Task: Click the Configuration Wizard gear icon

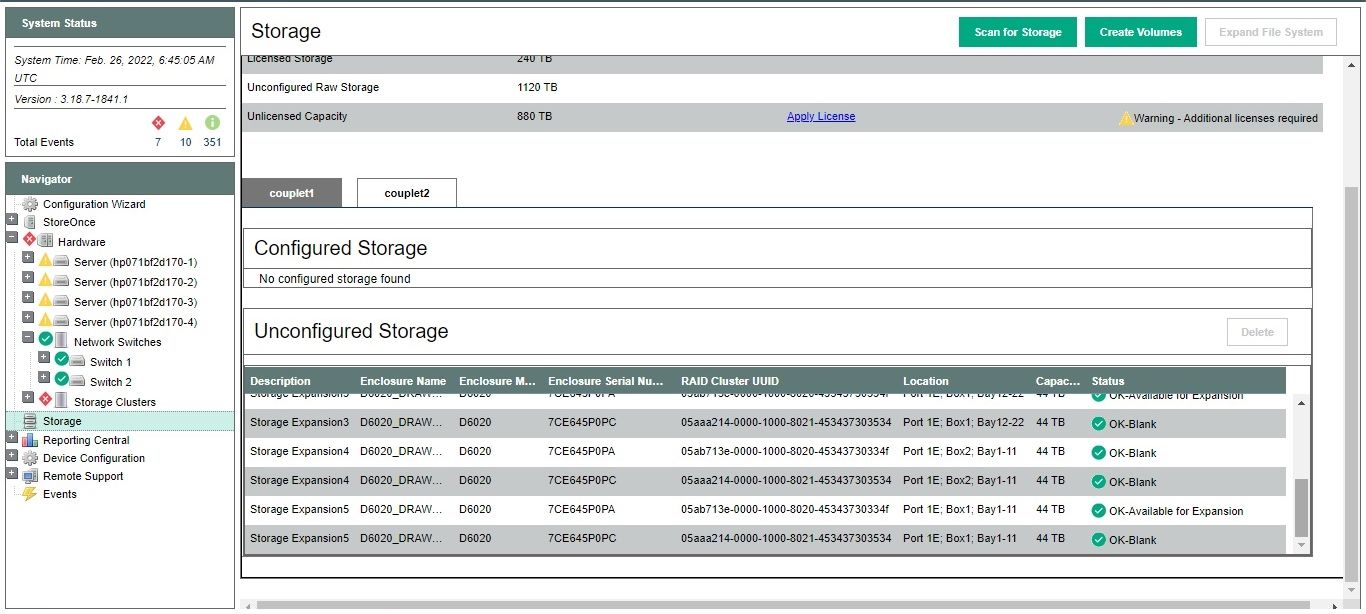Action: [30, 204]
